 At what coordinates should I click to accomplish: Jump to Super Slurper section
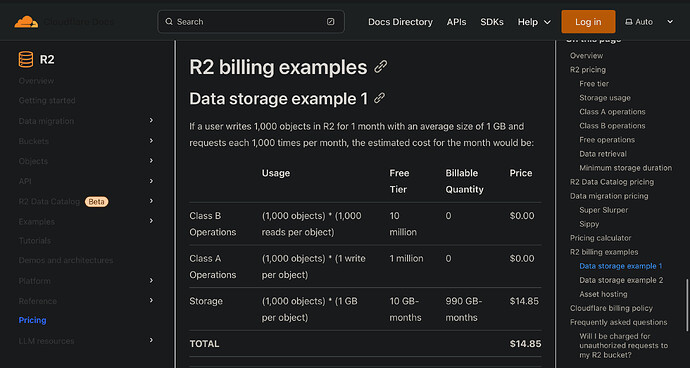point(604,210)
